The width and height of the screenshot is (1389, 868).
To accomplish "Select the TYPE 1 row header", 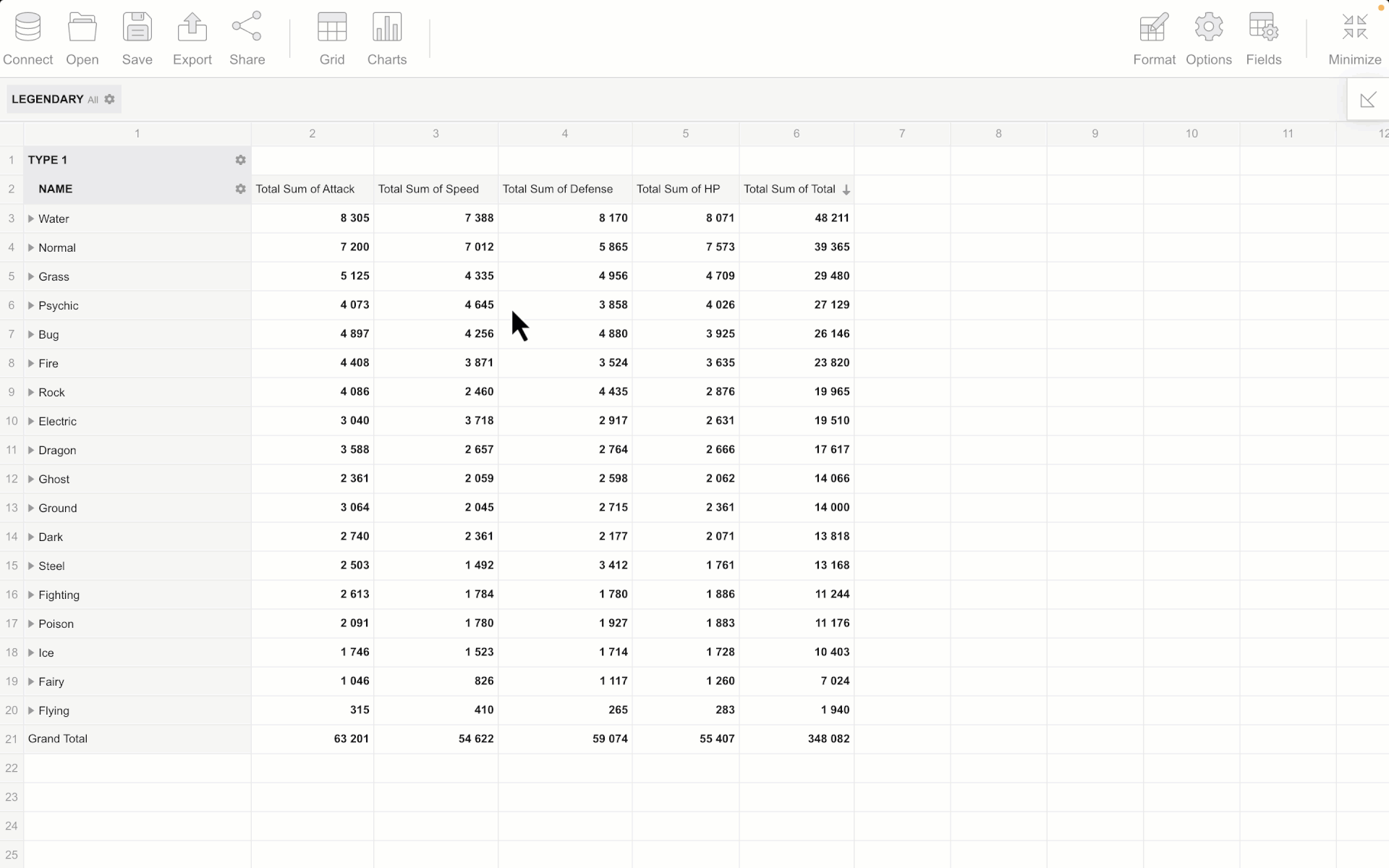I will coord(137,160).
